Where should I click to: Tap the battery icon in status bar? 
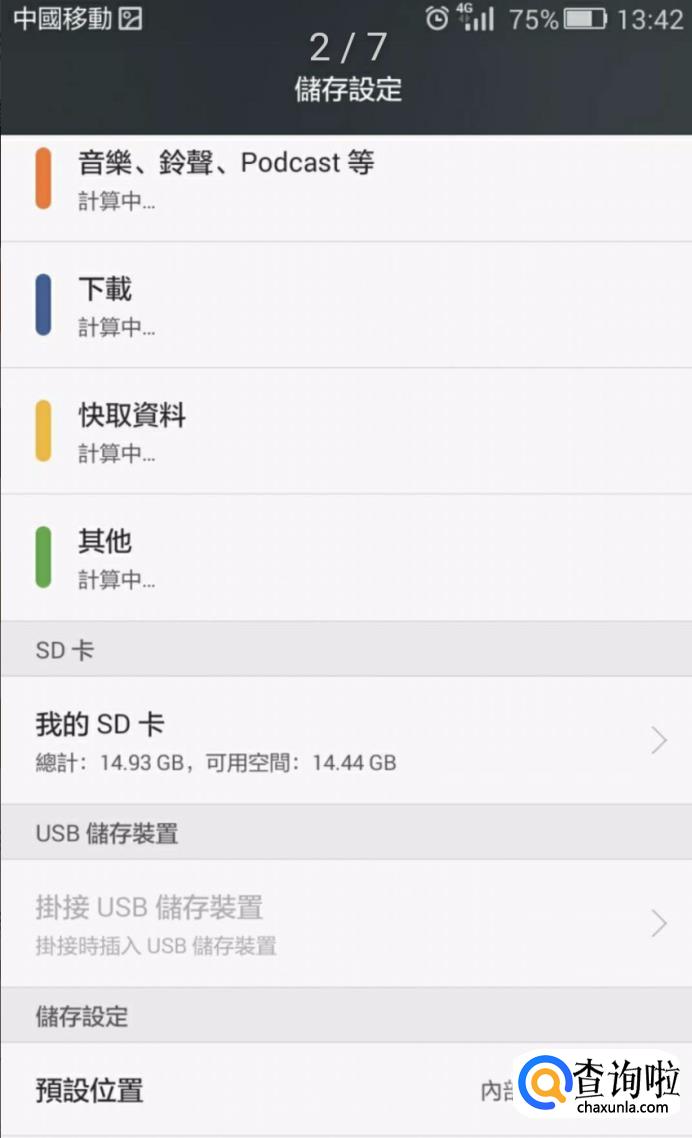[585, 18]
